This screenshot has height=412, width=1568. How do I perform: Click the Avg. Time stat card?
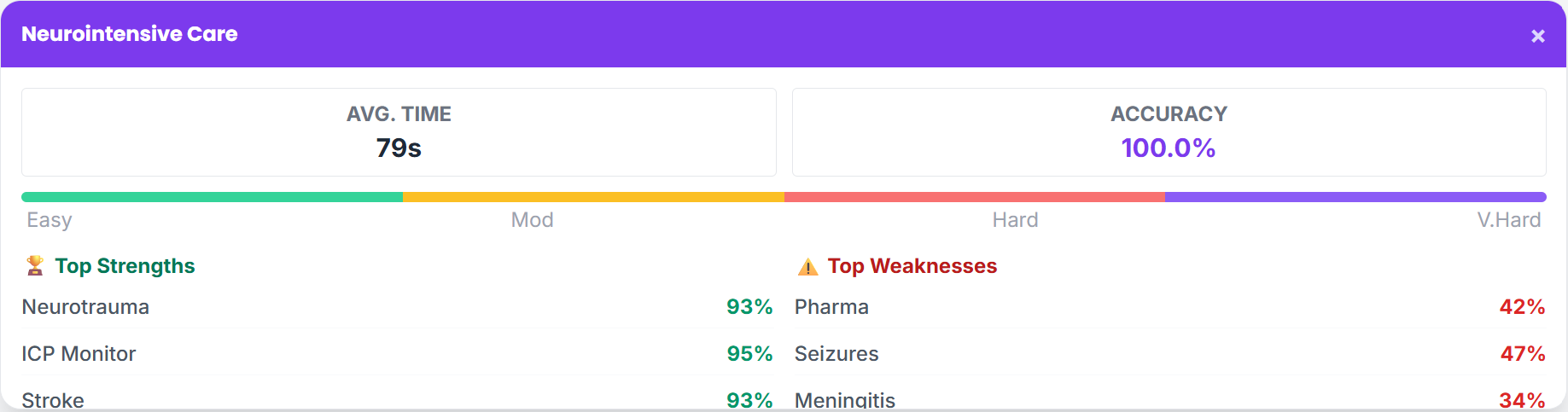click(x=399, y=132)
